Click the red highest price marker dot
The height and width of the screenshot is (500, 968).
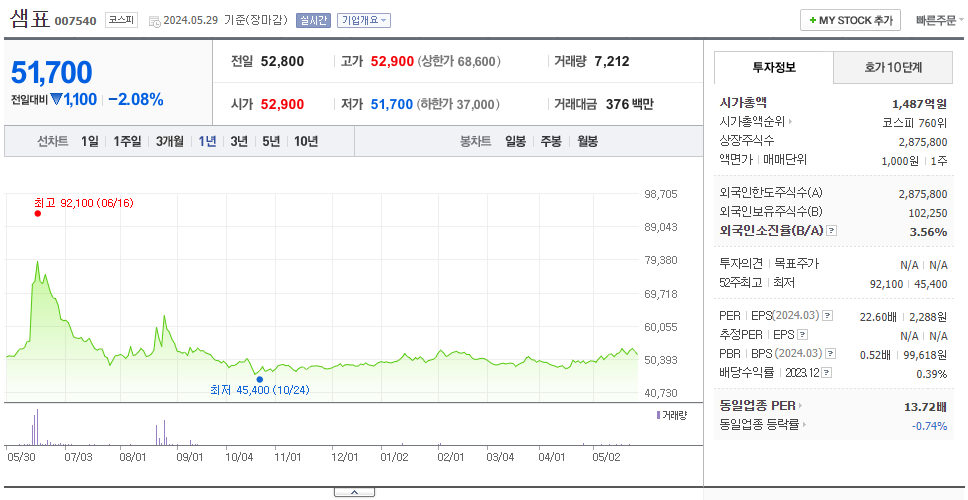click(x=38, y=214)
